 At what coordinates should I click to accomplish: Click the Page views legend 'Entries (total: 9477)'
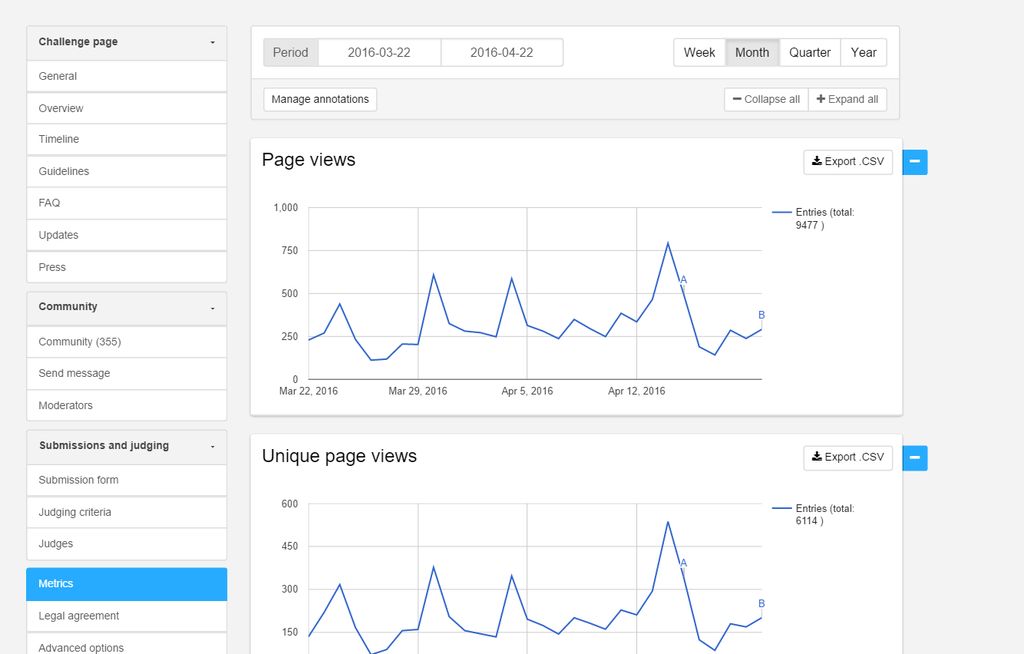coord(813,219)
